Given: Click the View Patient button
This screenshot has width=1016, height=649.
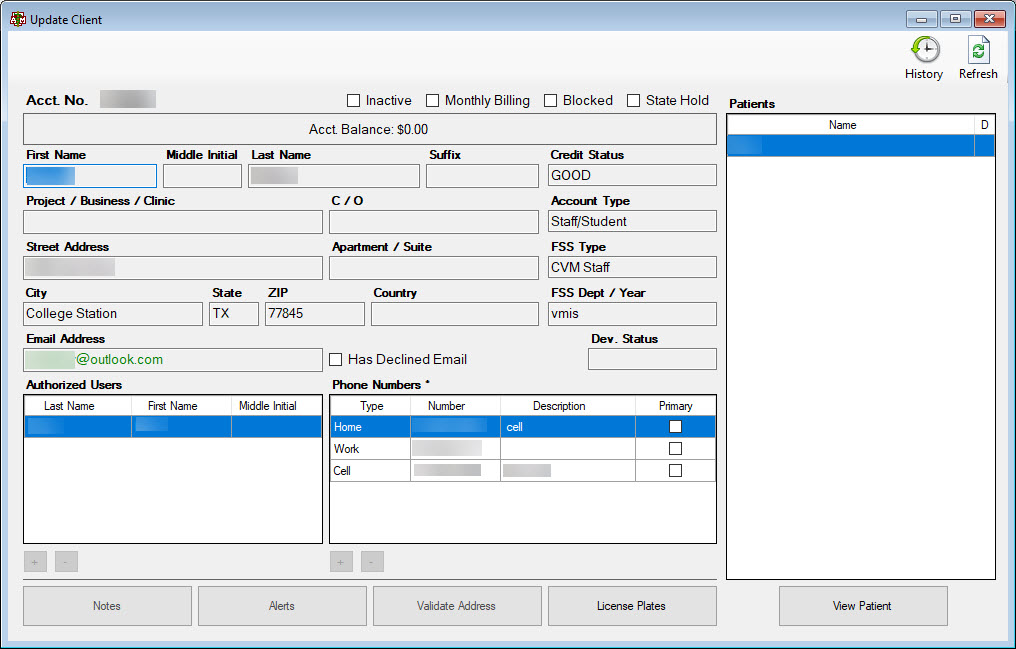Looking at the screenshot, I should pyautogui.click(x=863, y=606).
